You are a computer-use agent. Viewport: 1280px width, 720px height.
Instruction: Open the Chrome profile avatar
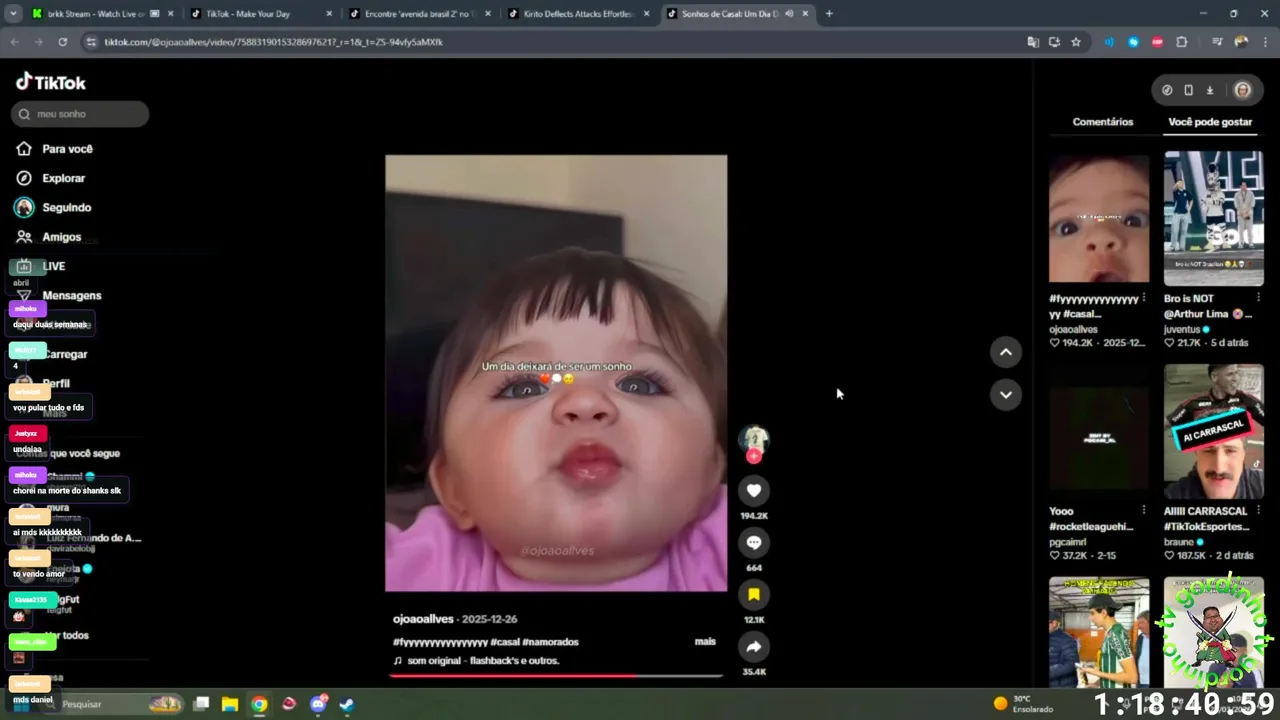[1241, 42]
